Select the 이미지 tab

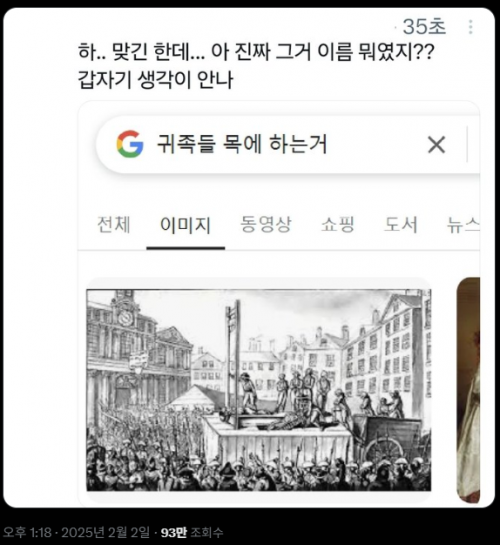(186, 225)
